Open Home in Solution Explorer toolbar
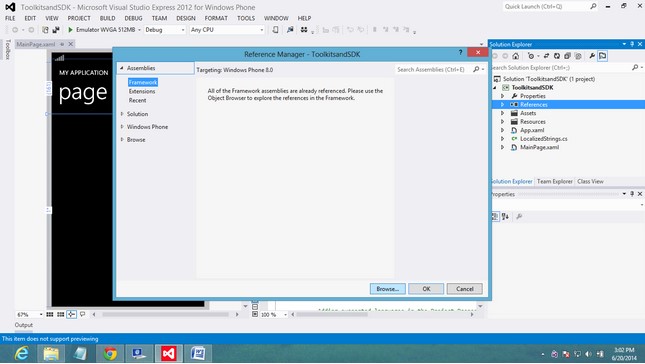This screenshot has width=645, height=364. 516,56
